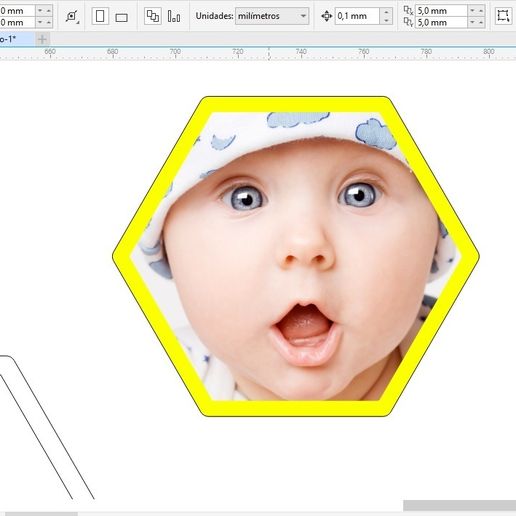Add a new document tab with plus
The width and height of the screenshot is (516, 516).
pyautogui.click(x=42, y=39)
